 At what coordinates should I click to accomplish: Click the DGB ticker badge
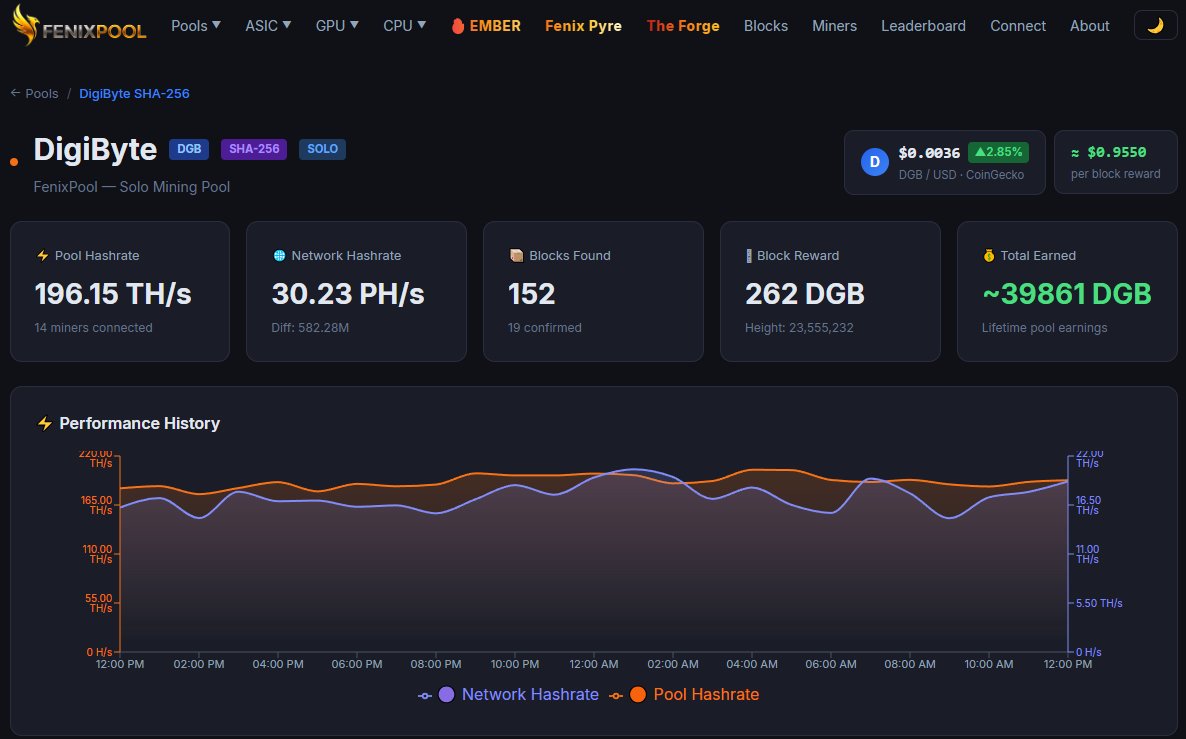(x=189, y=149)
